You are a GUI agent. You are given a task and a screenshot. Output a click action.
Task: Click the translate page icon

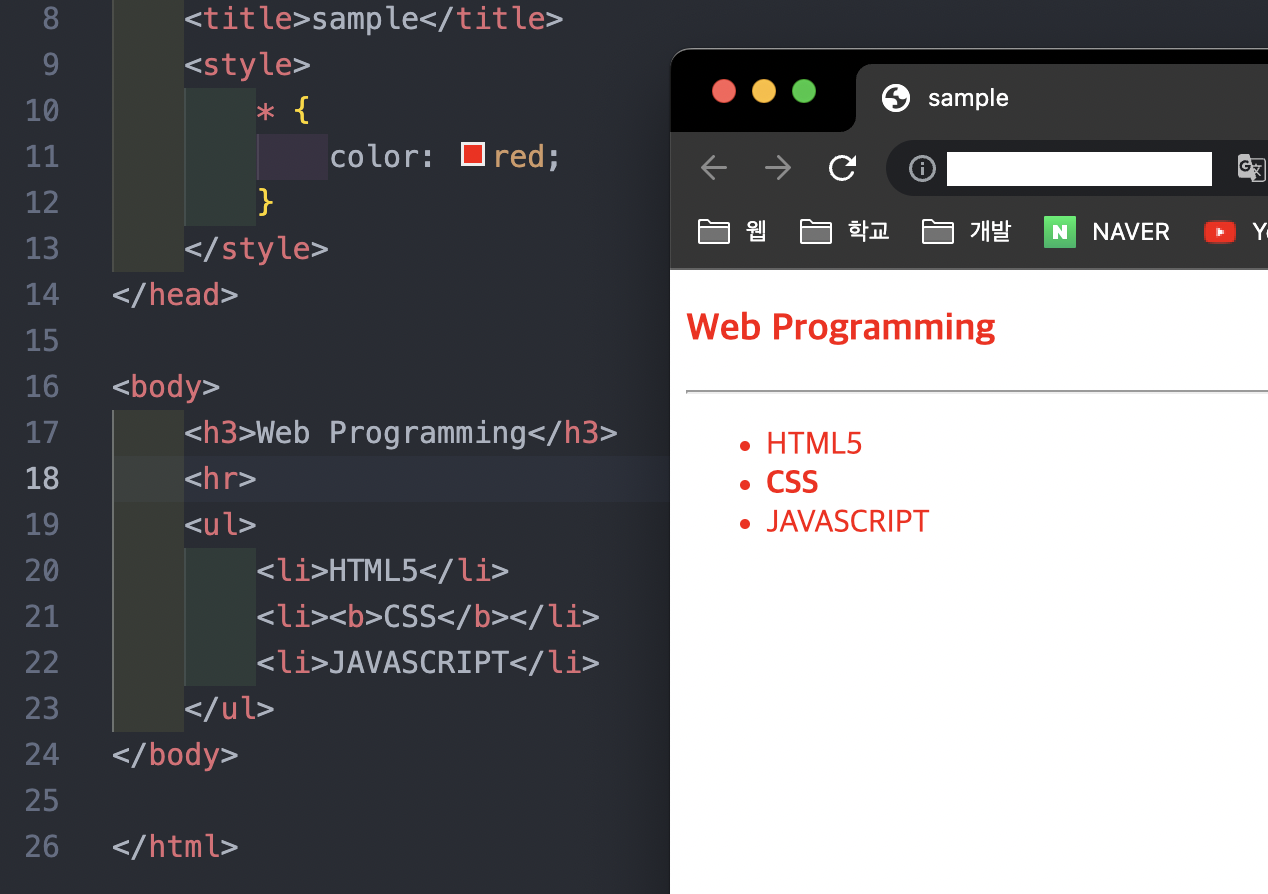click(1251, 168)
